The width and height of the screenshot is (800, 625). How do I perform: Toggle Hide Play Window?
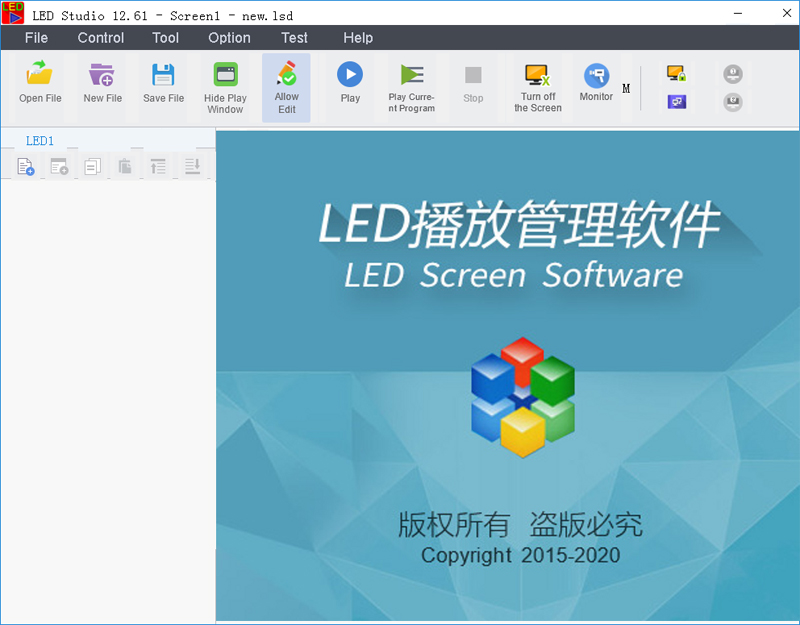(225, 85)
